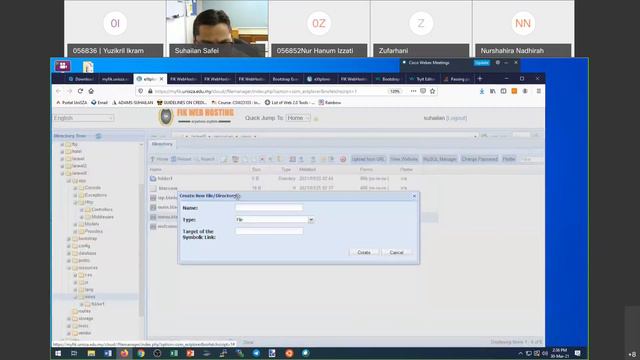This screenshot has height=360, width=640.
Task: Select the Providers folder in tree
Action: (x=94, y=231)
